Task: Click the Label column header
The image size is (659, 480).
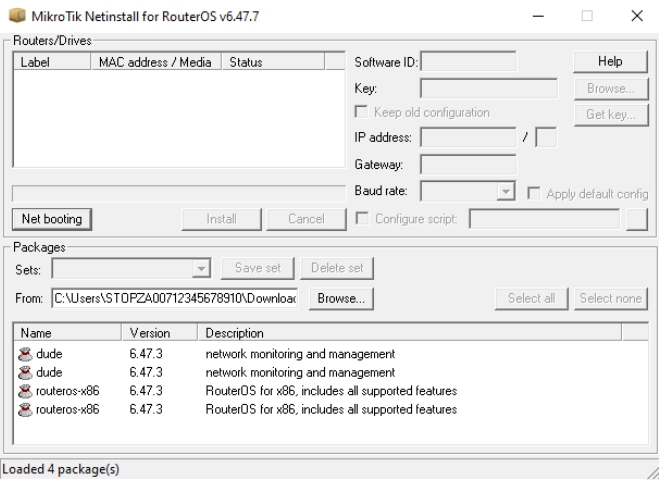Action: pos(52,62)
